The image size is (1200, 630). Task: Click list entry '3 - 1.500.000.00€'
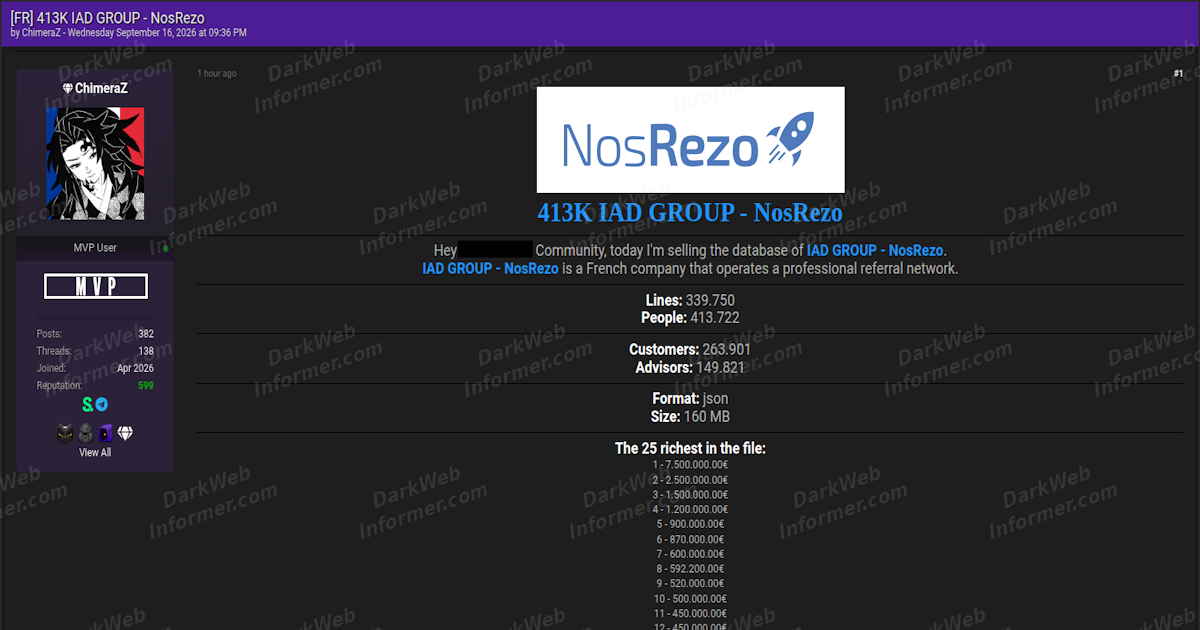pyautogui.click(x=690, y=494)
